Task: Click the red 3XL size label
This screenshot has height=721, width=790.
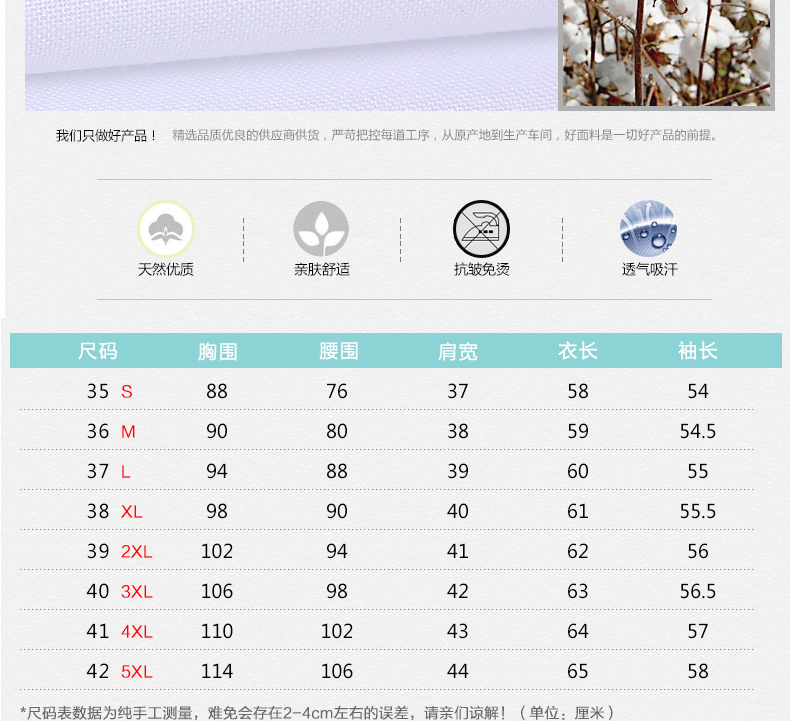Action: click(137, 592)
